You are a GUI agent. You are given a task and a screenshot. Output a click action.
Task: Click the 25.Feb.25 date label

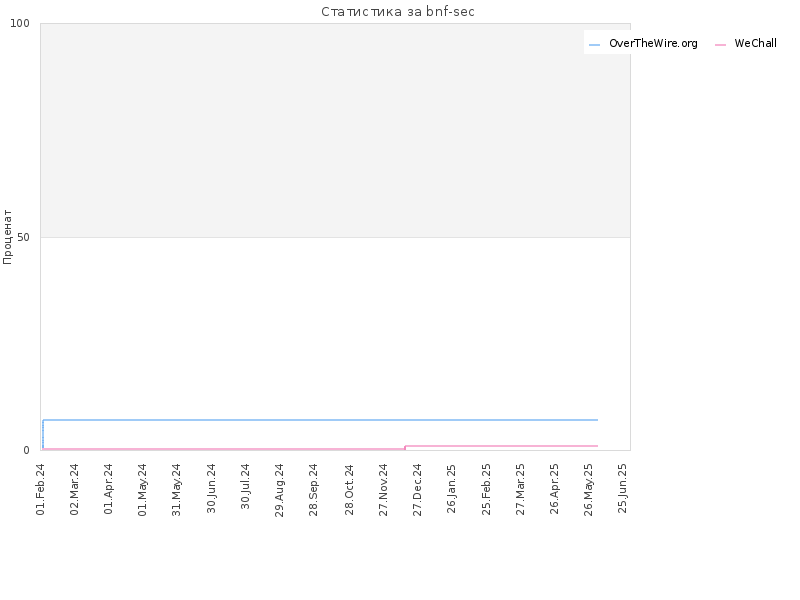[486, 489]
